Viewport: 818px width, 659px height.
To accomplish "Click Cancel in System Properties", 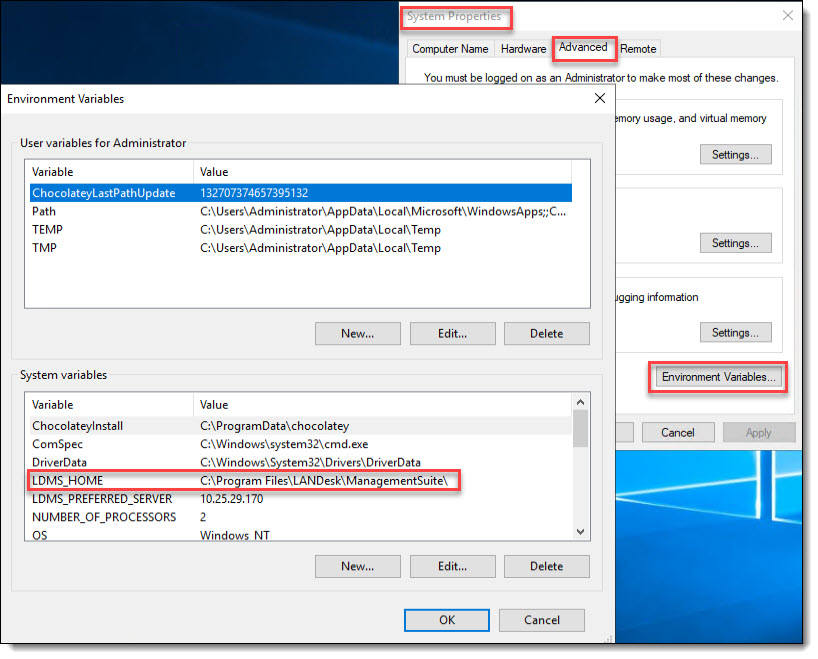I will (x=677, y=432).
